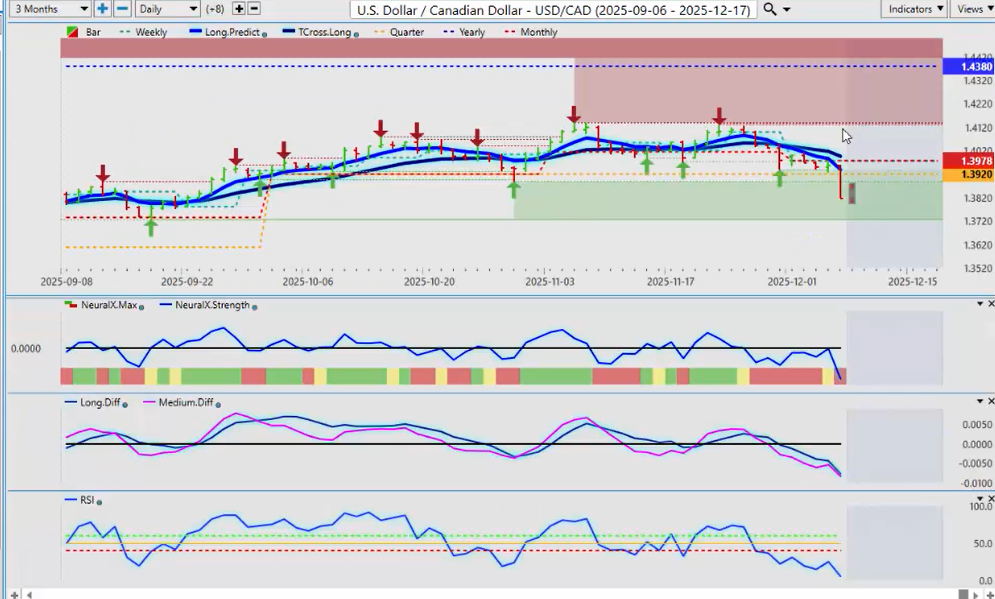Toggle the Weekly legend line
The width and height of the screenshot is (995, 599).
pos(151,32)
